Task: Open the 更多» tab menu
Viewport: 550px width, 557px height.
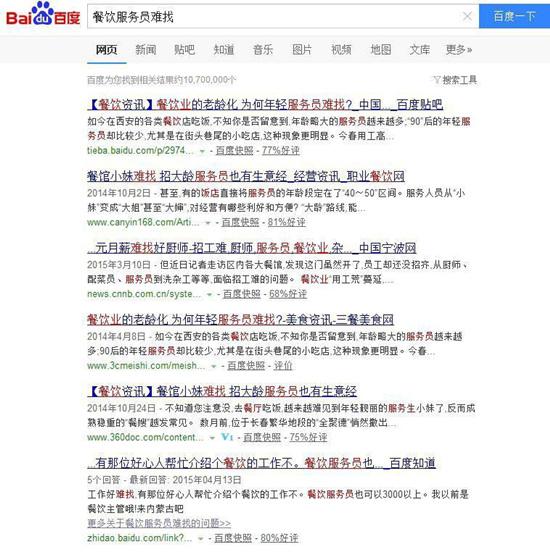Action: pos(459,50)
